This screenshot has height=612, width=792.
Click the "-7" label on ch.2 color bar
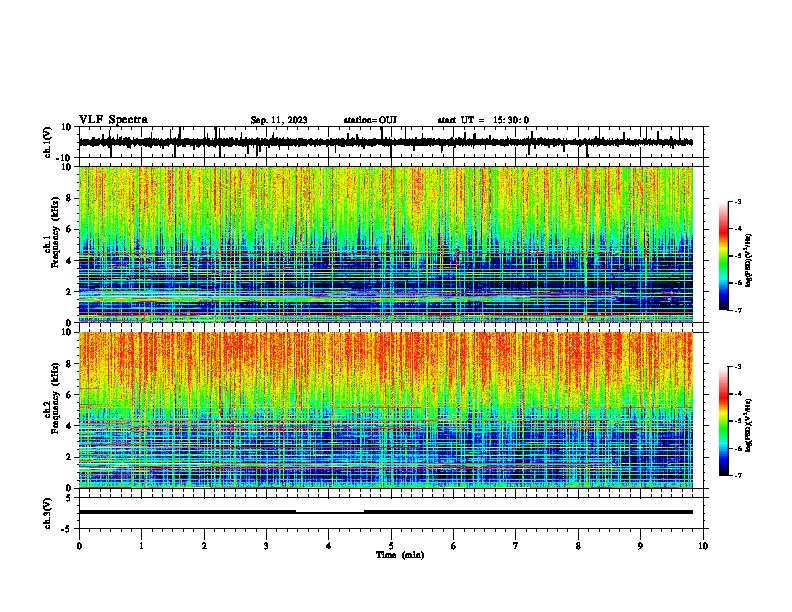point(737,475)
